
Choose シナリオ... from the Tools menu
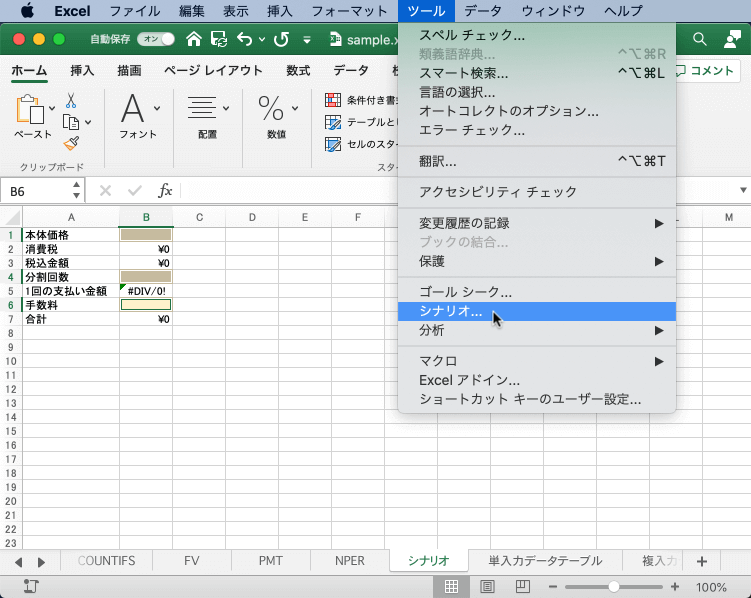point(536,311)
